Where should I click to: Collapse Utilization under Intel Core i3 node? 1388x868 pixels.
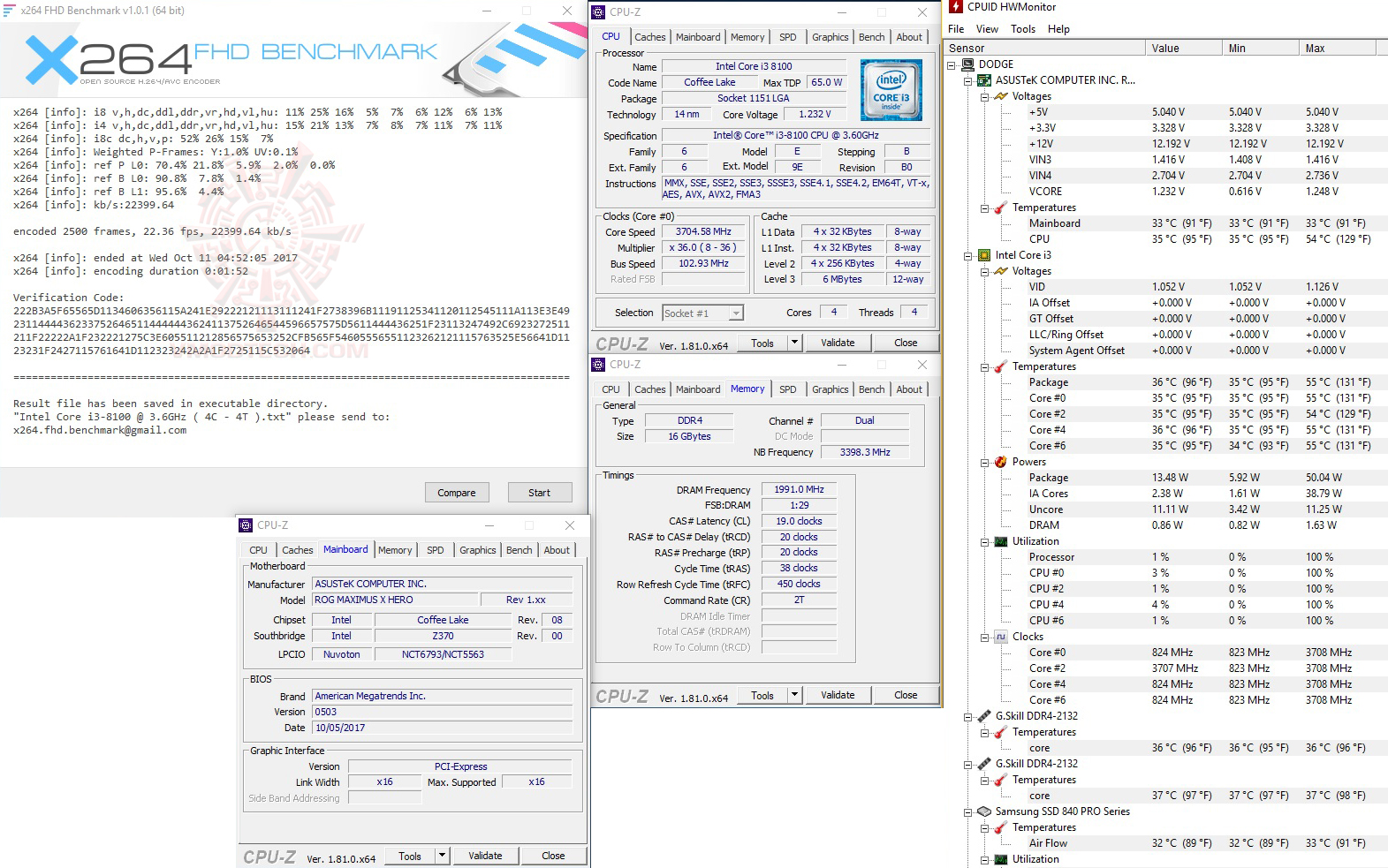(x=985, y=541)
